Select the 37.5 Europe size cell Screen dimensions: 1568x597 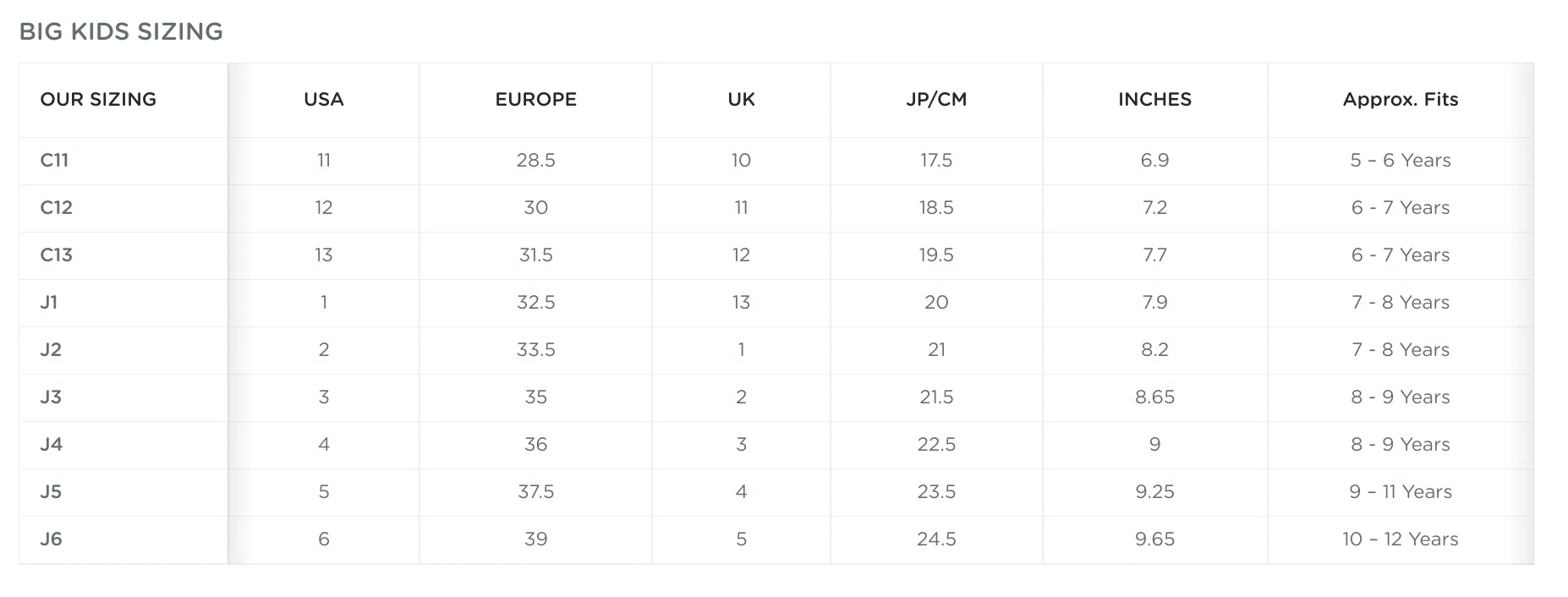(536, 491)
